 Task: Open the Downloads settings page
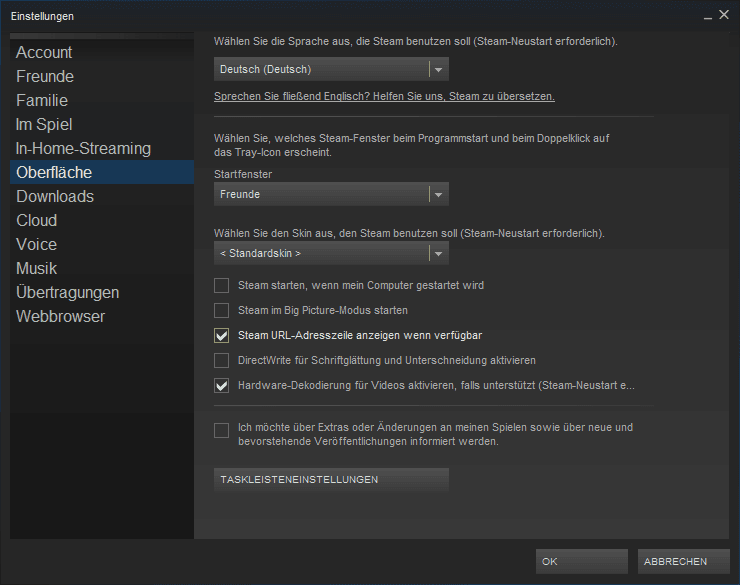[x=102, y=196]
